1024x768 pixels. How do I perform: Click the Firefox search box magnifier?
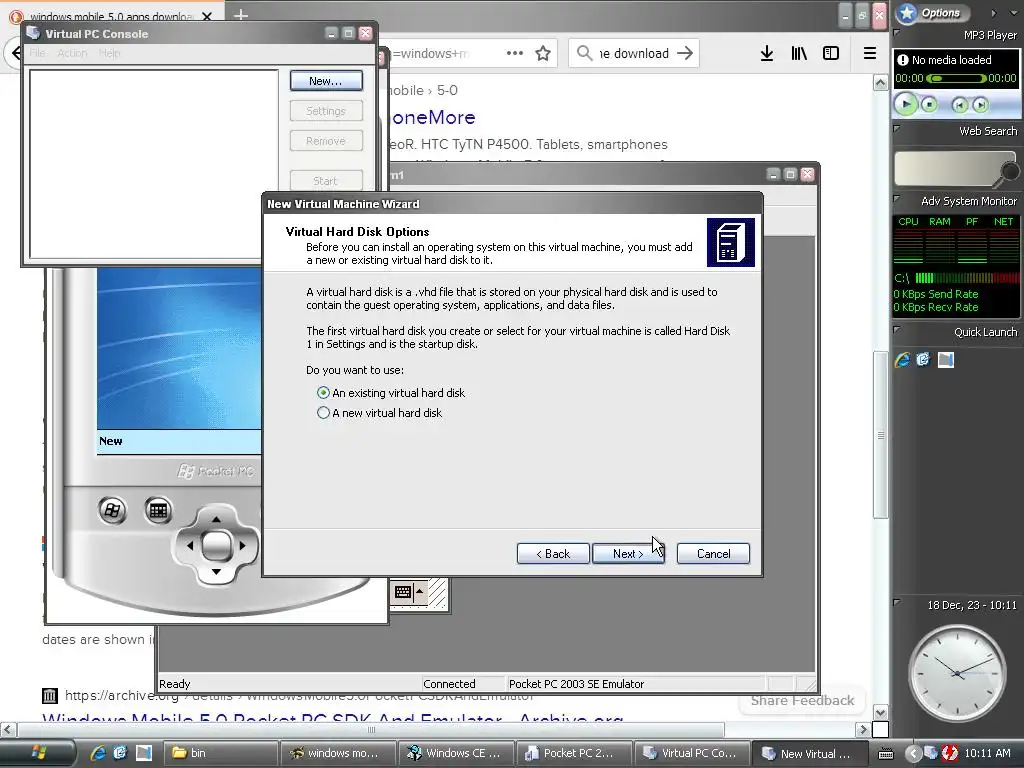[584, 54]
